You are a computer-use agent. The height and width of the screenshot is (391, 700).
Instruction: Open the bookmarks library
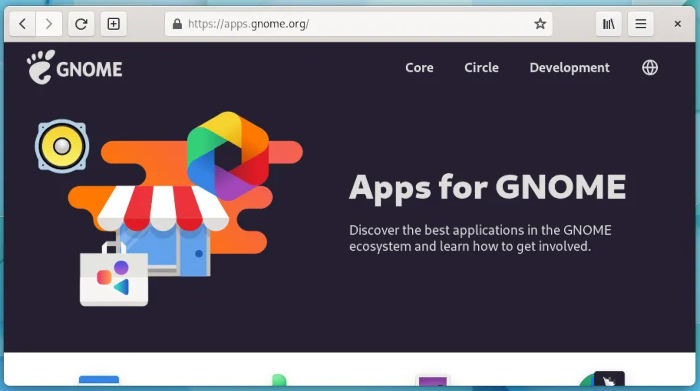[x=608, y=24]
